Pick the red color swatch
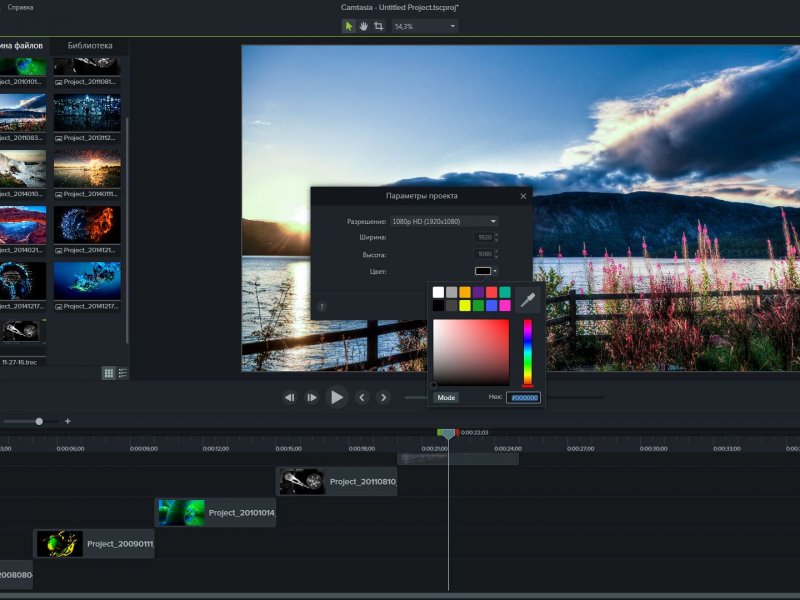Image resolution: width=800 pixels, height=600 pixels. point(491,292)
